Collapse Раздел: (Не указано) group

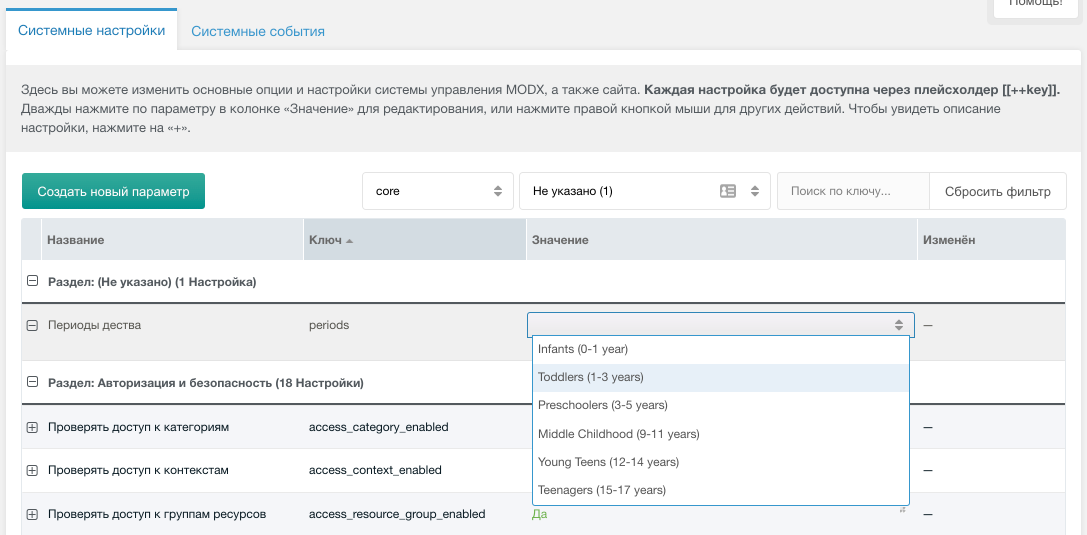pos(32,281)
